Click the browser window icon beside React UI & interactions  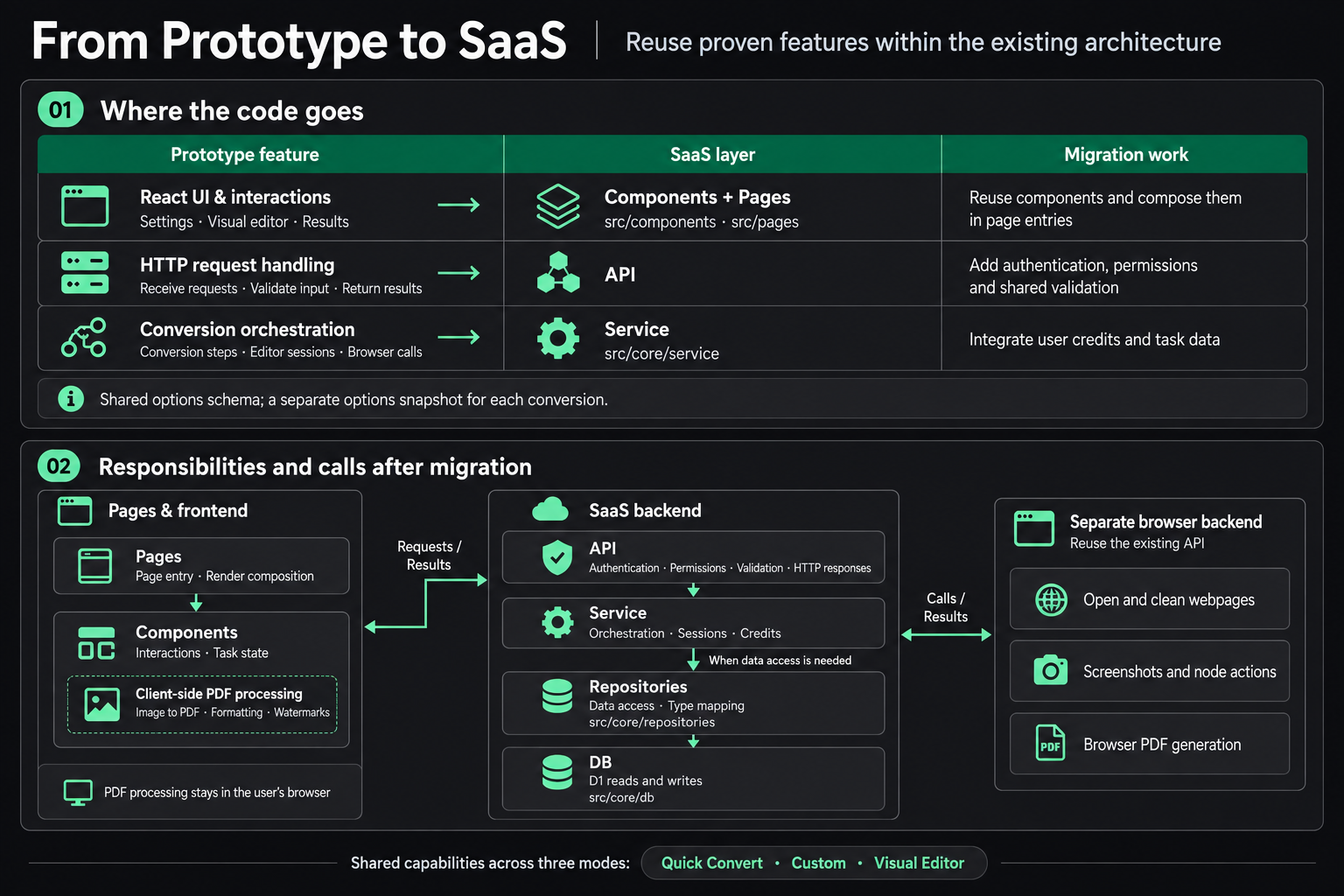85,206
